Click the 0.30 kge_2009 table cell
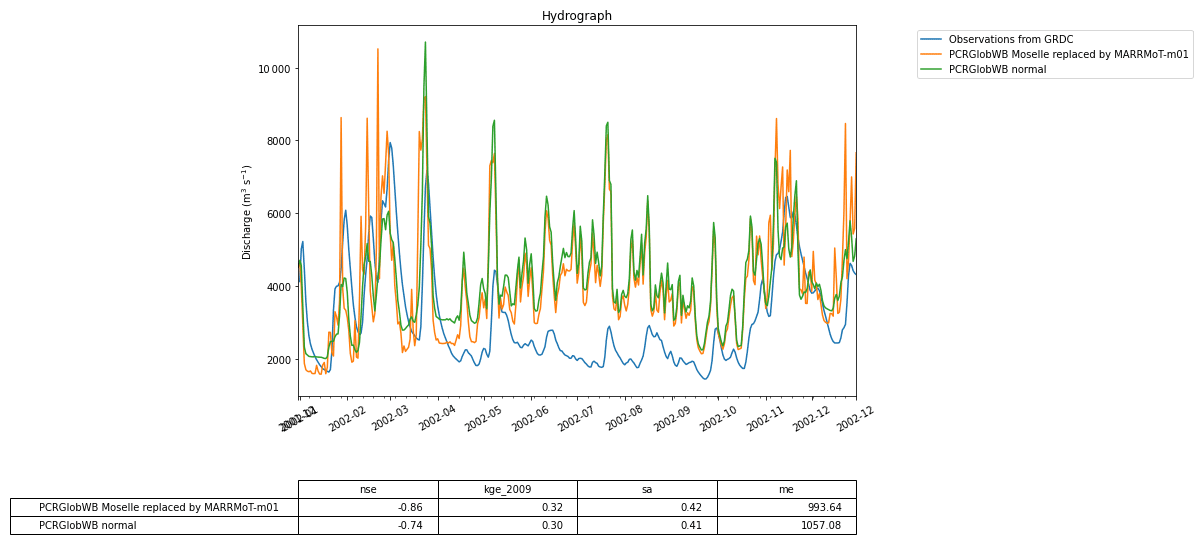 [552, 525]
